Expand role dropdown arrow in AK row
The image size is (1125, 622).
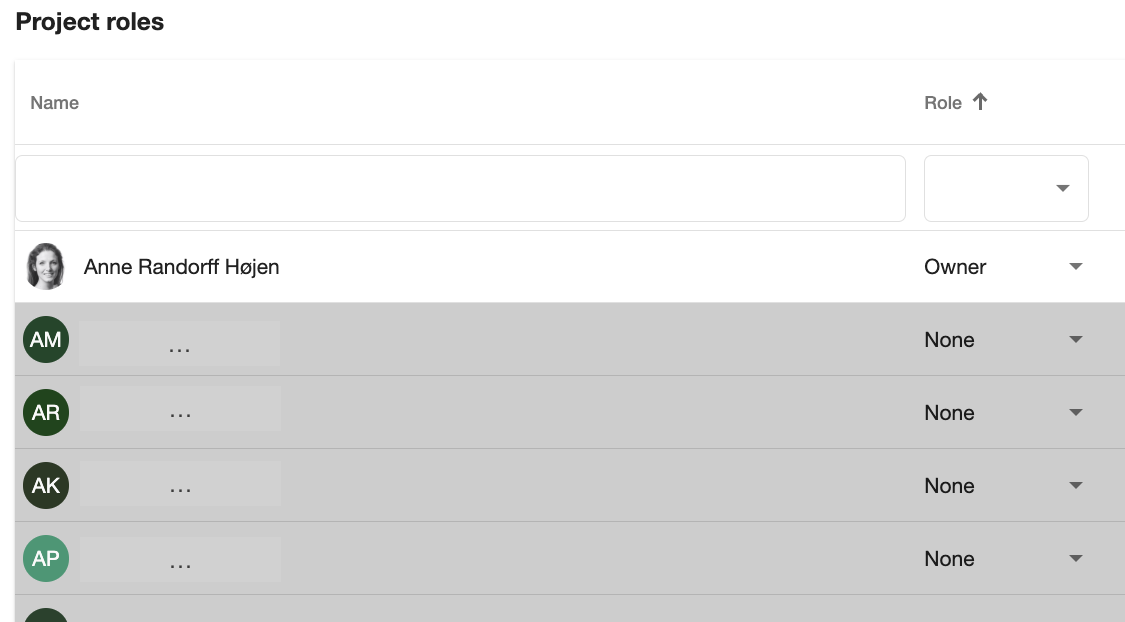coord(1075,486)
